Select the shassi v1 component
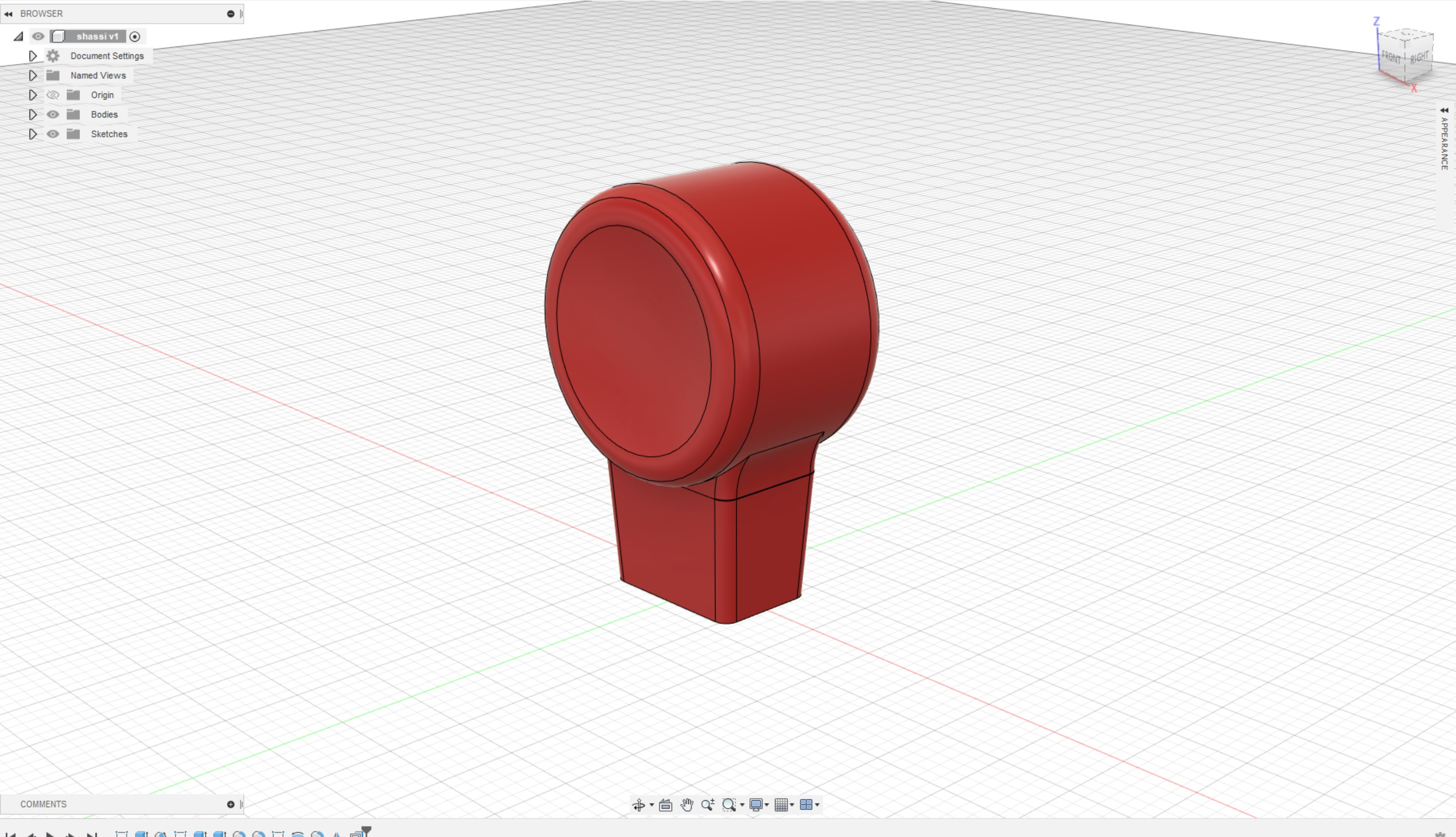 (97, 36)
